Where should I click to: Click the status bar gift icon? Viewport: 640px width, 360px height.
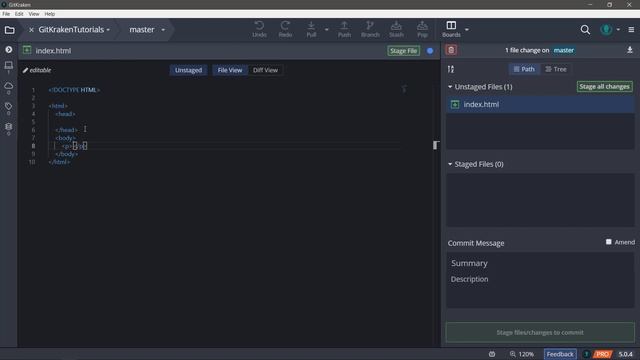(492, 354)
